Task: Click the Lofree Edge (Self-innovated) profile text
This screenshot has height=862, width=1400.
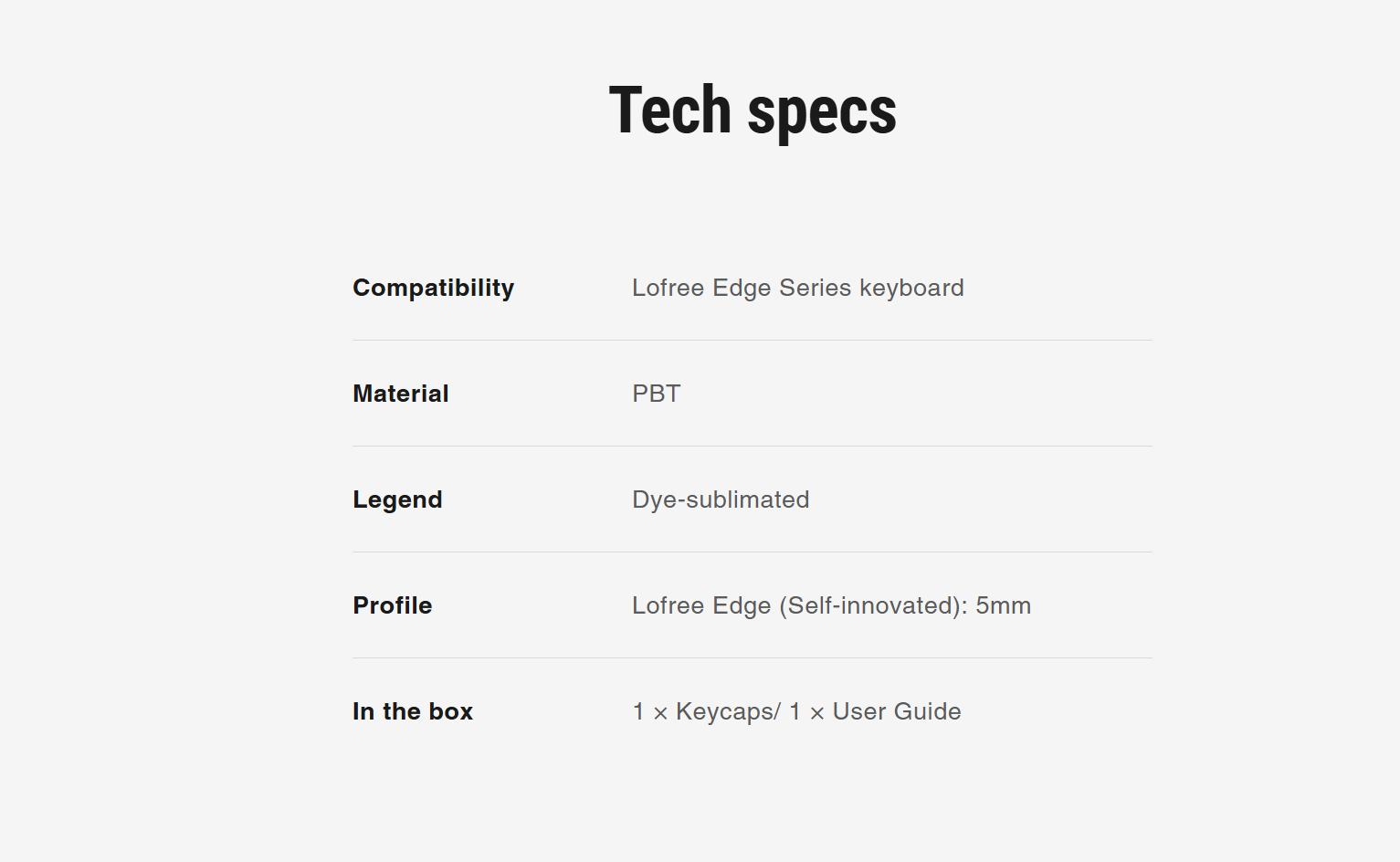Action: (798, 605)
